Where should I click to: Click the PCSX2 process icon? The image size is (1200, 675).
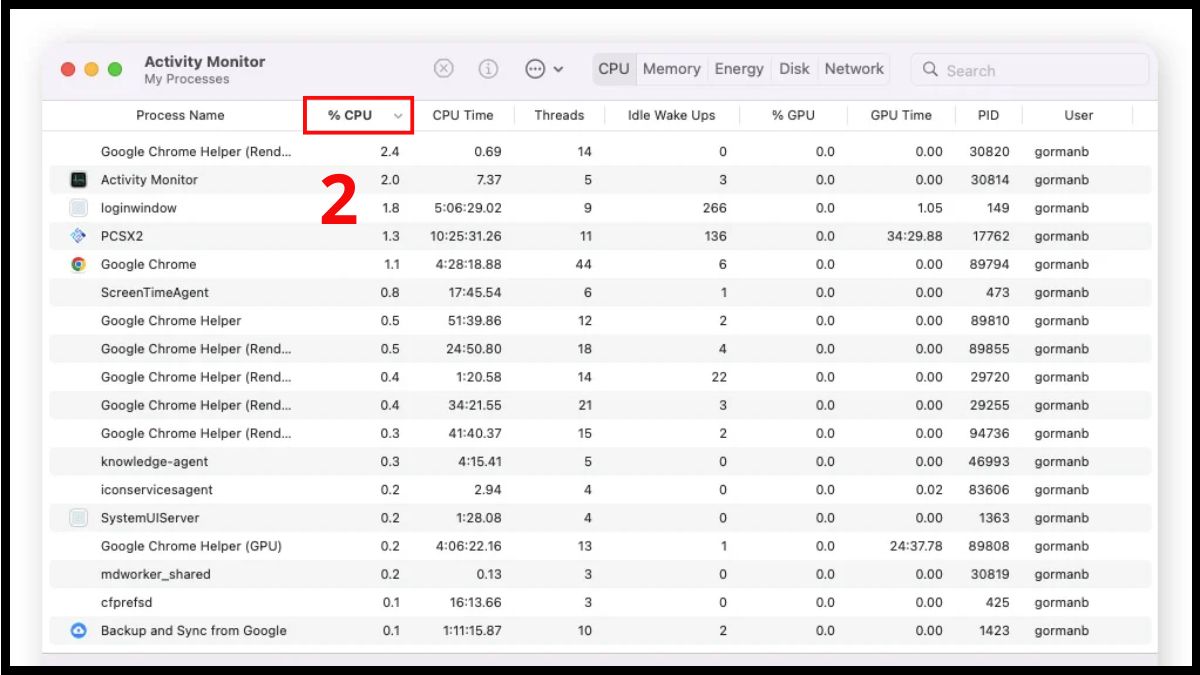click(x=79, y=236)
